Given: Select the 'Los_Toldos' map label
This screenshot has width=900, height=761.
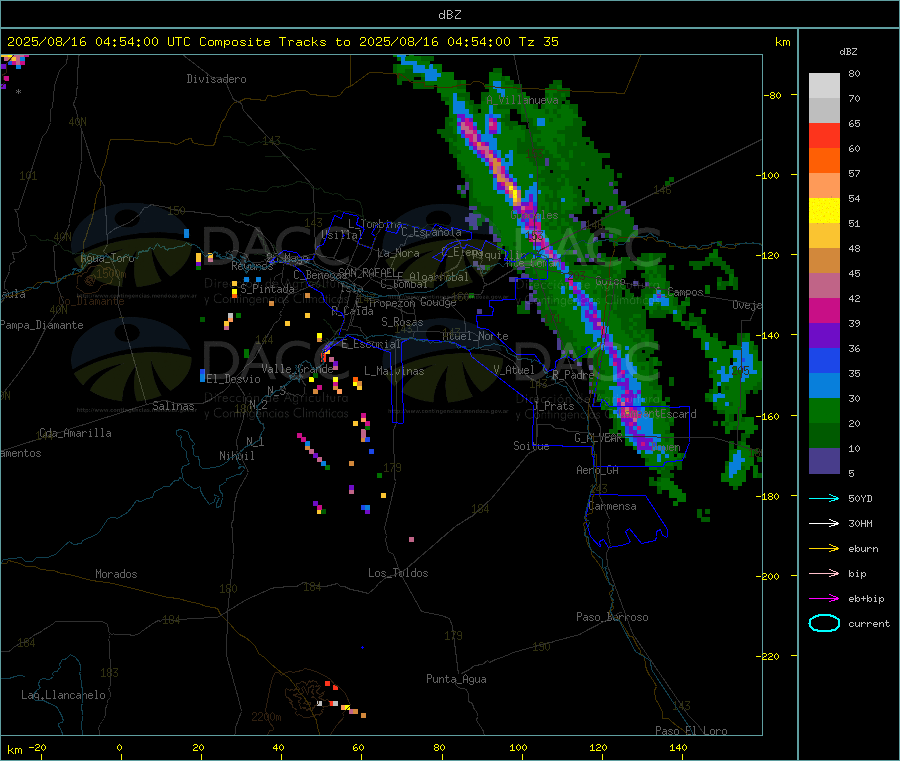Looking at the screenshot, I should pos(398,573).
